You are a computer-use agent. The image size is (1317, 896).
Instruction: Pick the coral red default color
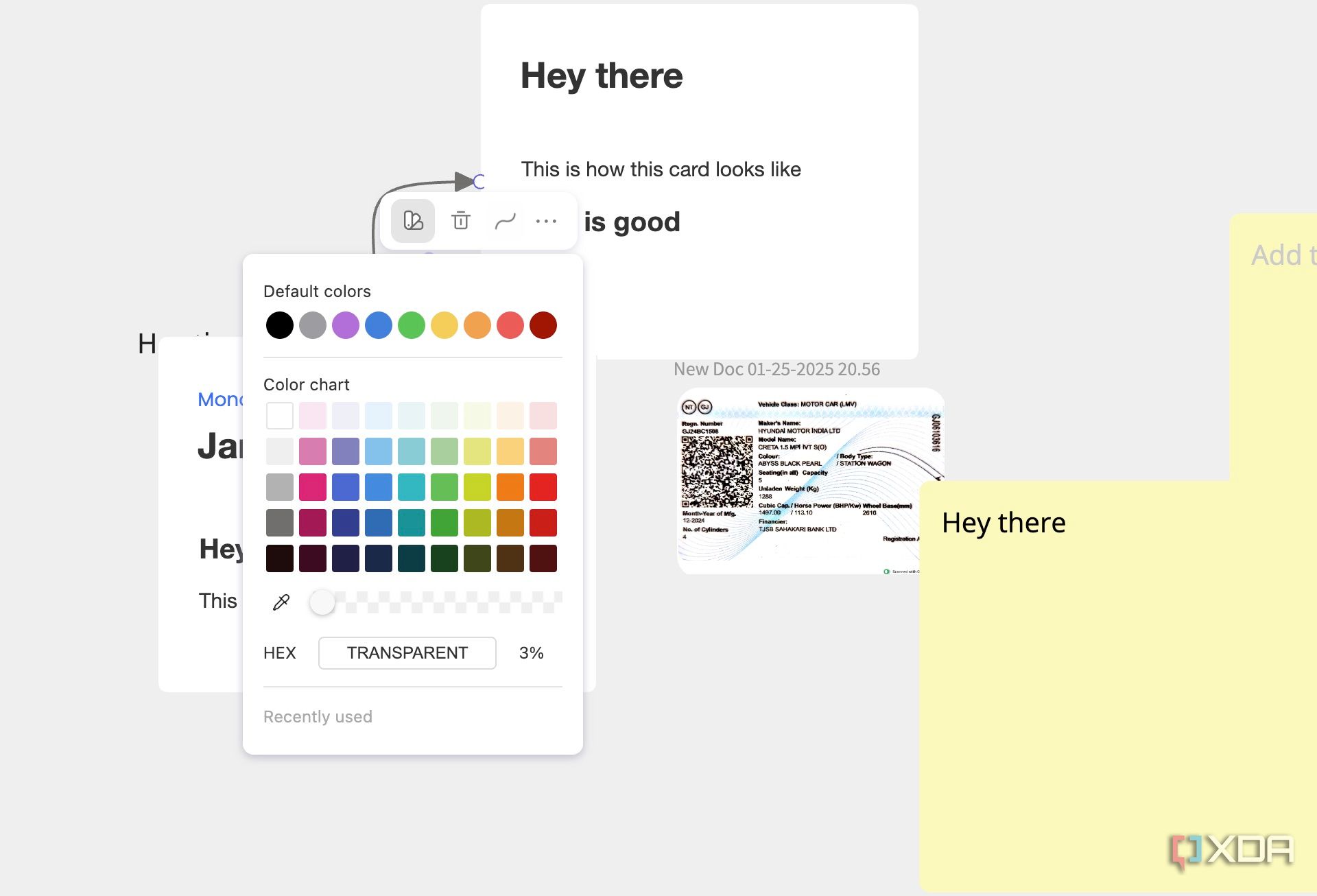(x=510, y=325)
